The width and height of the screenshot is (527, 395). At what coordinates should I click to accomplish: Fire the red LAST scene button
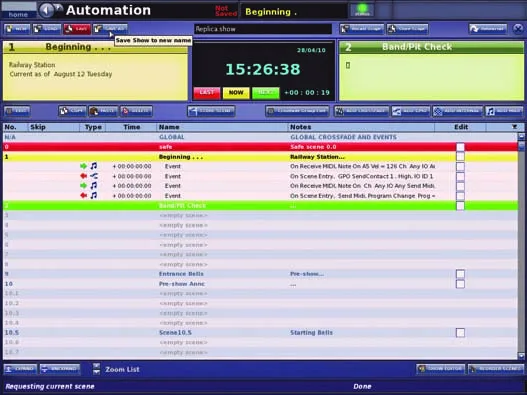pos(207,92)
